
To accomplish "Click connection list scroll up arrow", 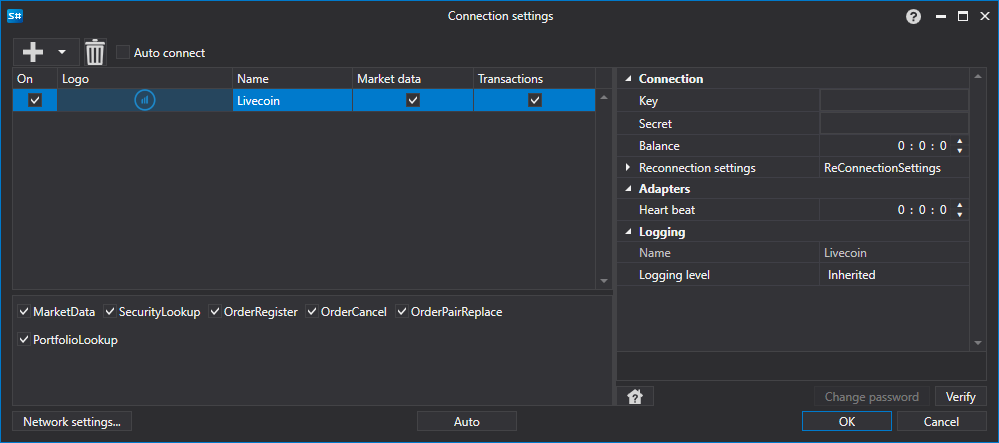I will [x=604, y=97].
